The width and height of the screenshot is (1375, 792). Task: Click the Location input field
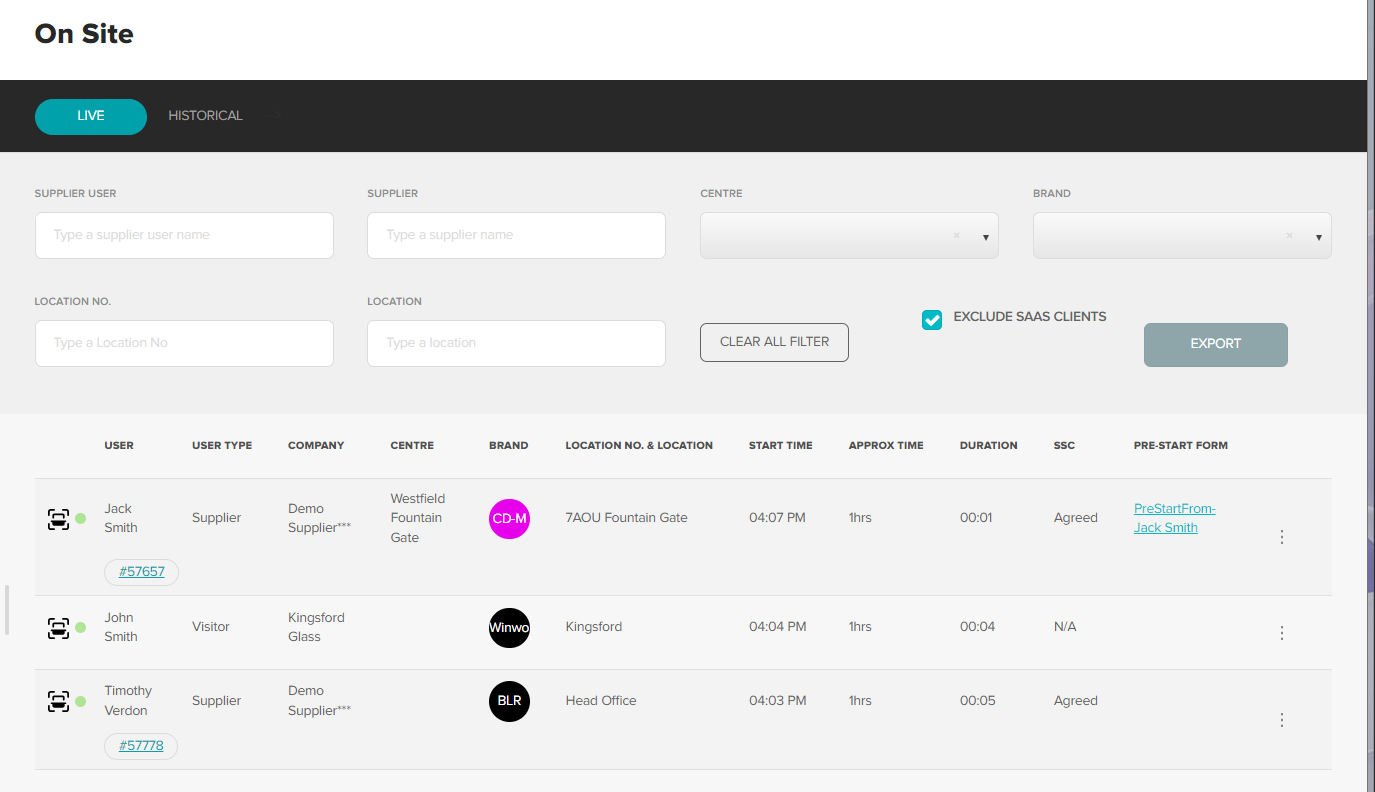pyautogui.click(x=516, y=343)
